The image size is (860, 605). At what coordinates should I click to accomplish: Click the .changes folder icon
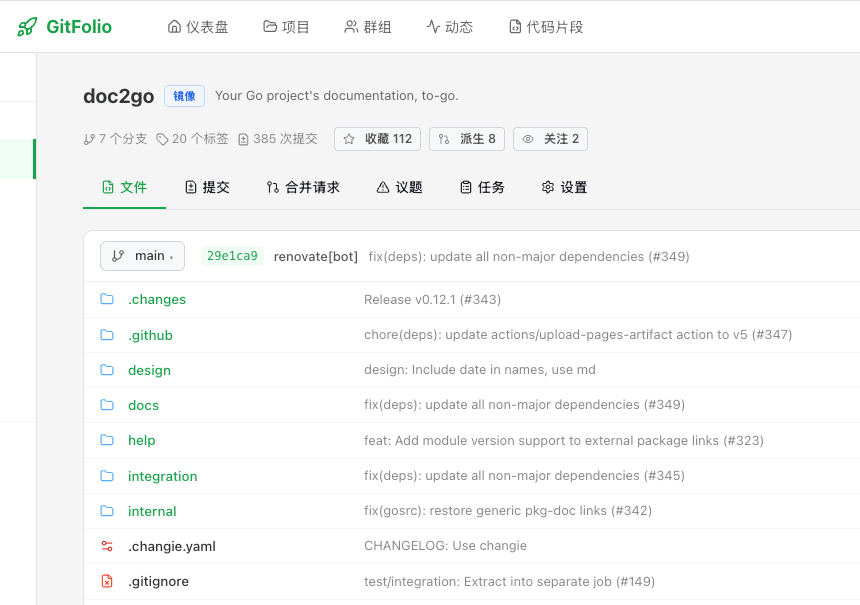[x=107, y=299]
